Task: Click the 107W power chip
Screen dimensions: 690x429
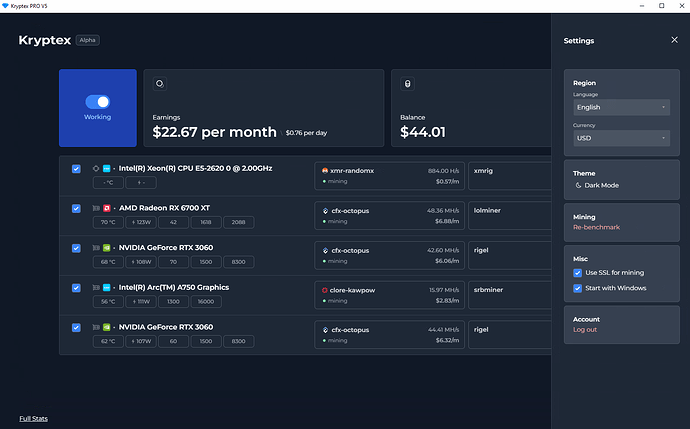Action: (x=141, y=341)
